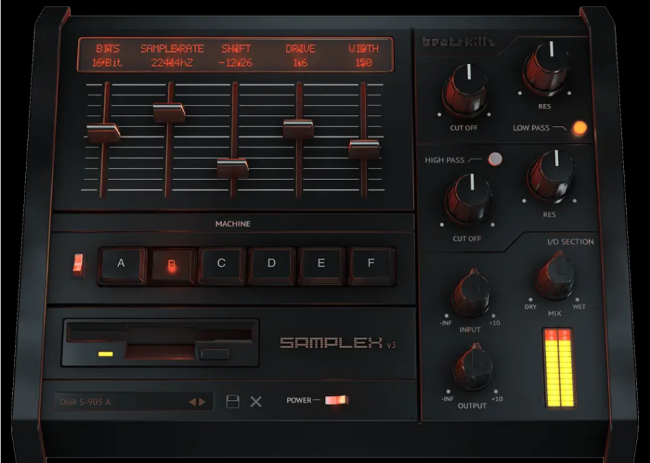This screenshot has height=463, width=650.
Task: Click the 16 Bit value on display
Action: [107, 63]
